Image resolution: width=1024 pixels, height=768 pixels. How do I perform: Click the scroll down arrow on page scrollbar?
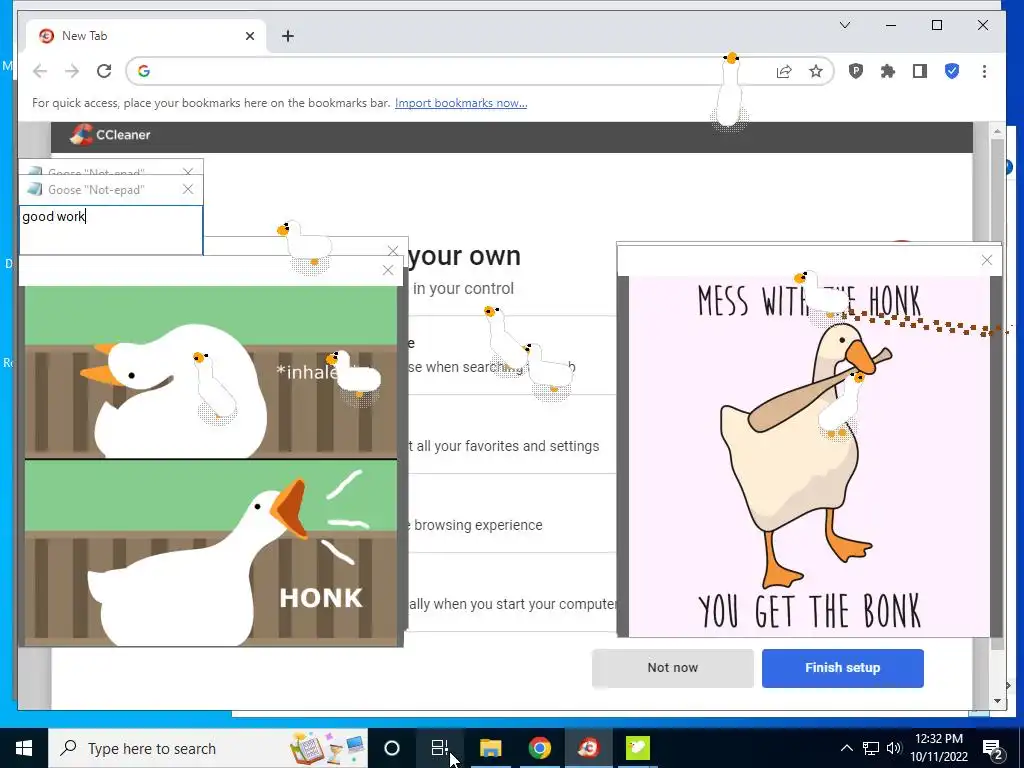997,701
